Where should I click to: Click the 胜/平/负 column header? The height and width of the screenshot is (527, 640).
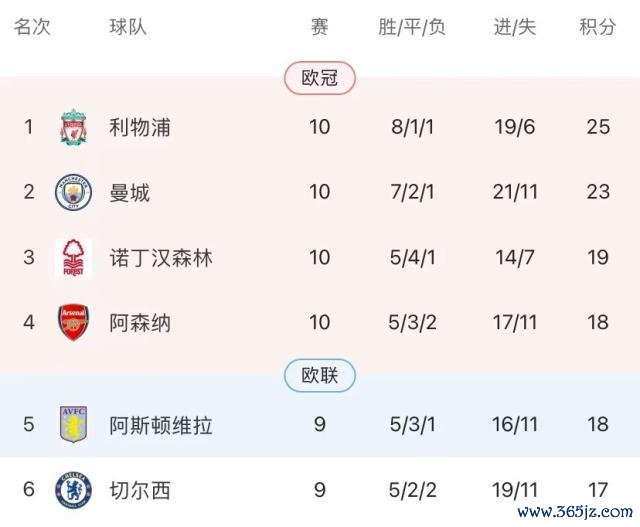(x=412, y=27)
